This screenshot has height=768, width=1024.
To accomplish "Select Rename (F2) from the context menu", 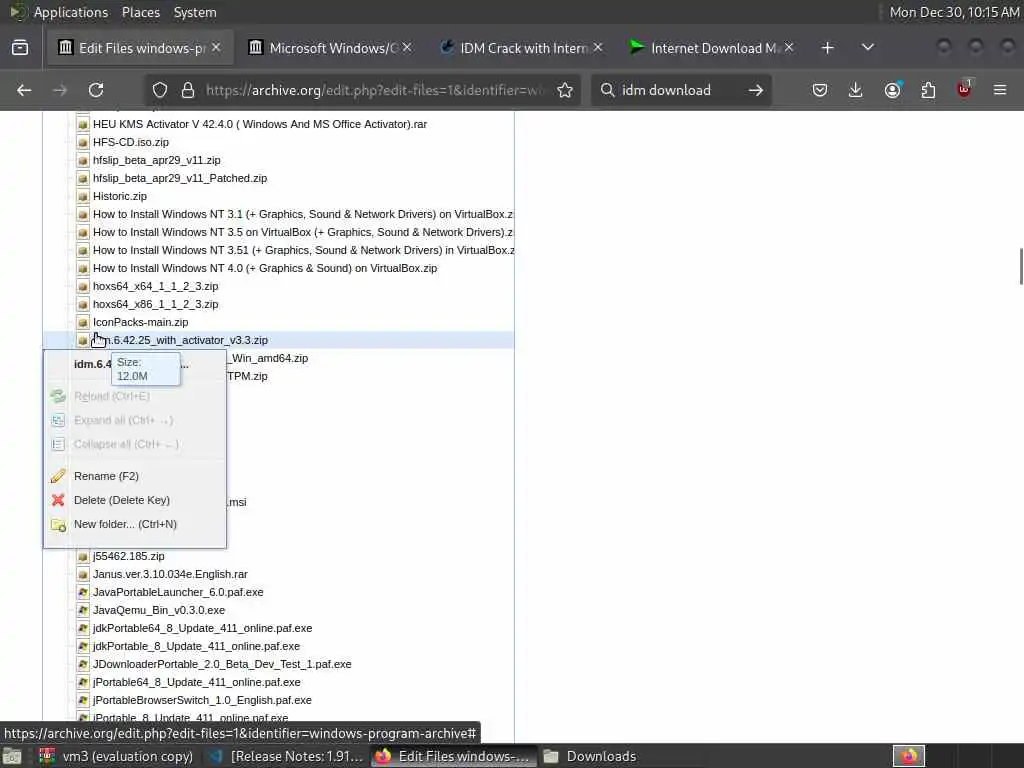I will 106,476.
